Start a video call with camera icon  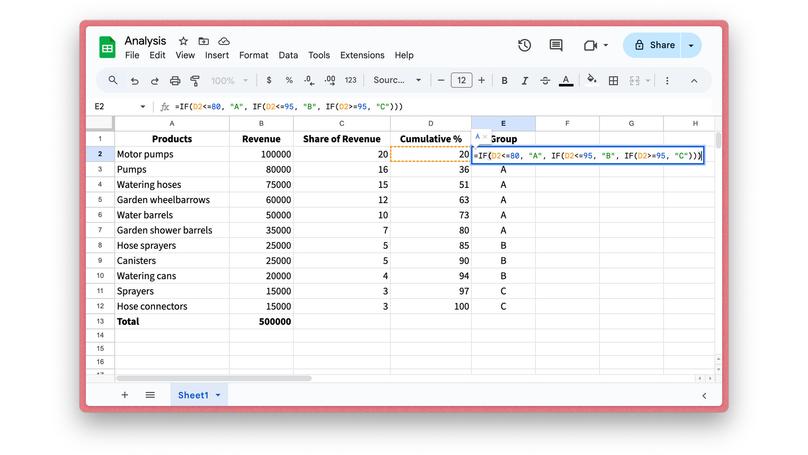(590, 45)
